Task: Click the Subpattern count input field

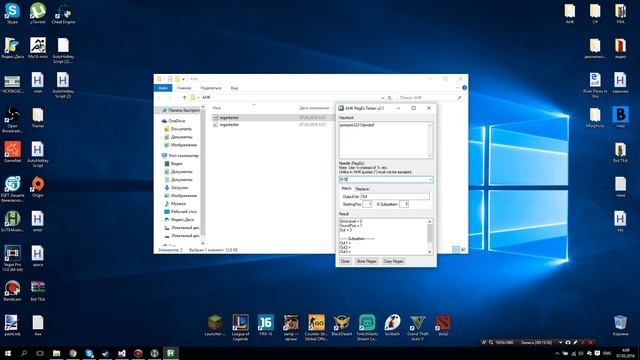Action: click(404, 204)
